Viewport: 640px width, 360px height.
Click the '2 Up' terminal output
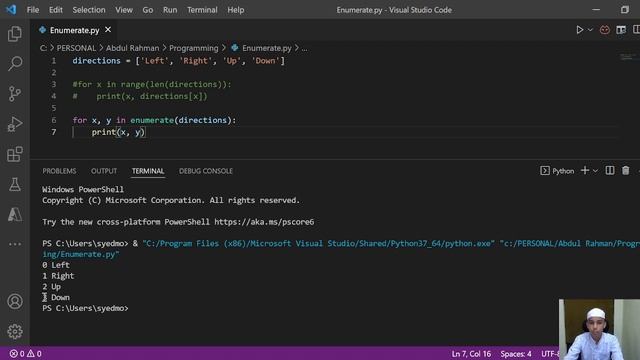point(51,287)
